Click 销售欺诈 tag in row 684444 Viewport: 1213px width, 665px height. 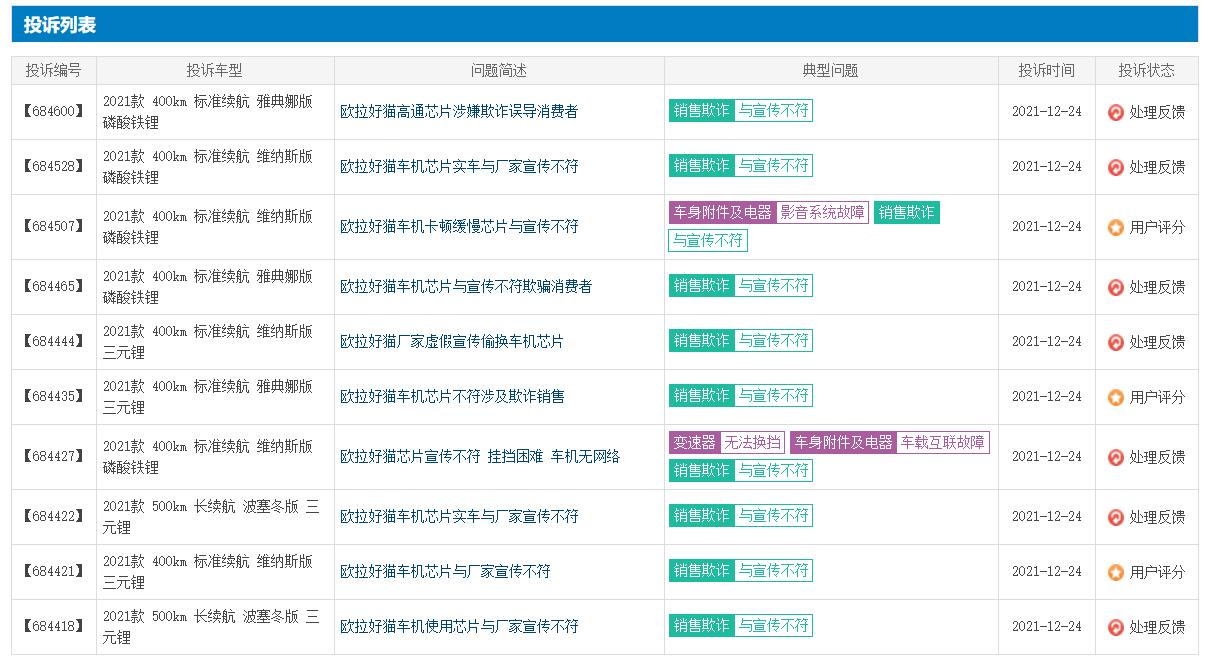[701, 341]
